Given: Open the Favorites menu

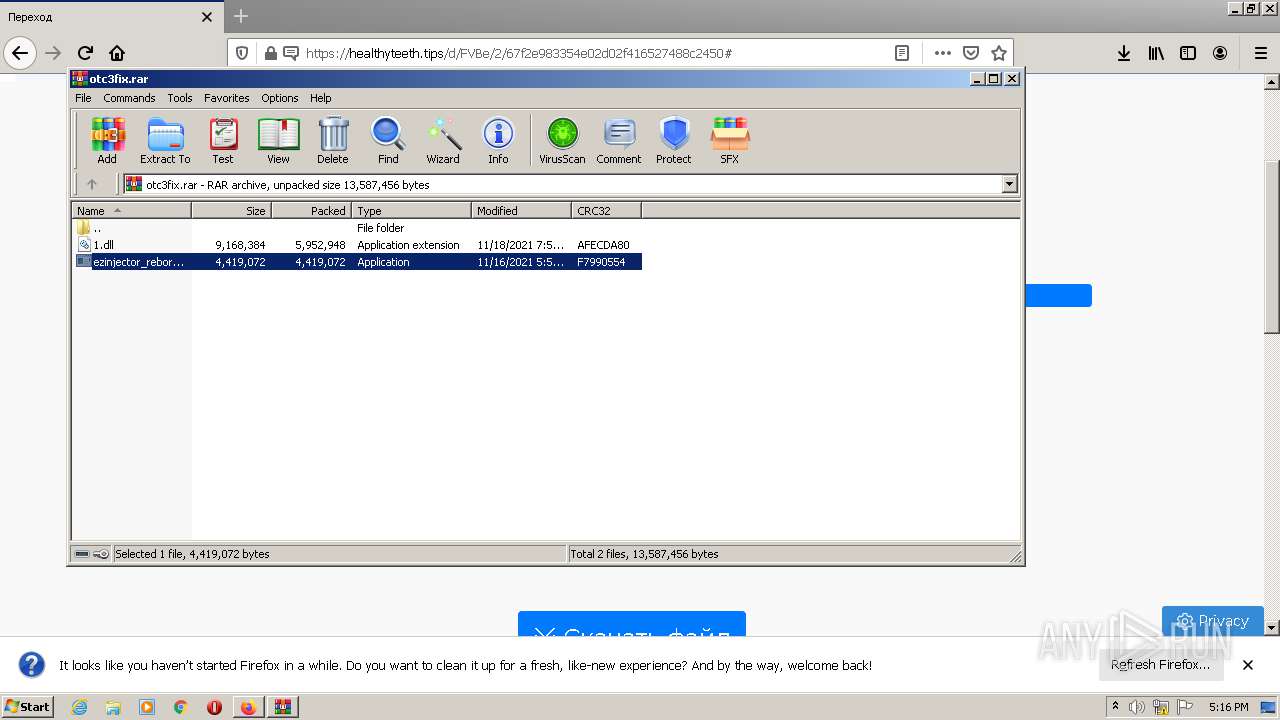Looking at the screenshot, I should pyautogui.click(x=227, y=98).
